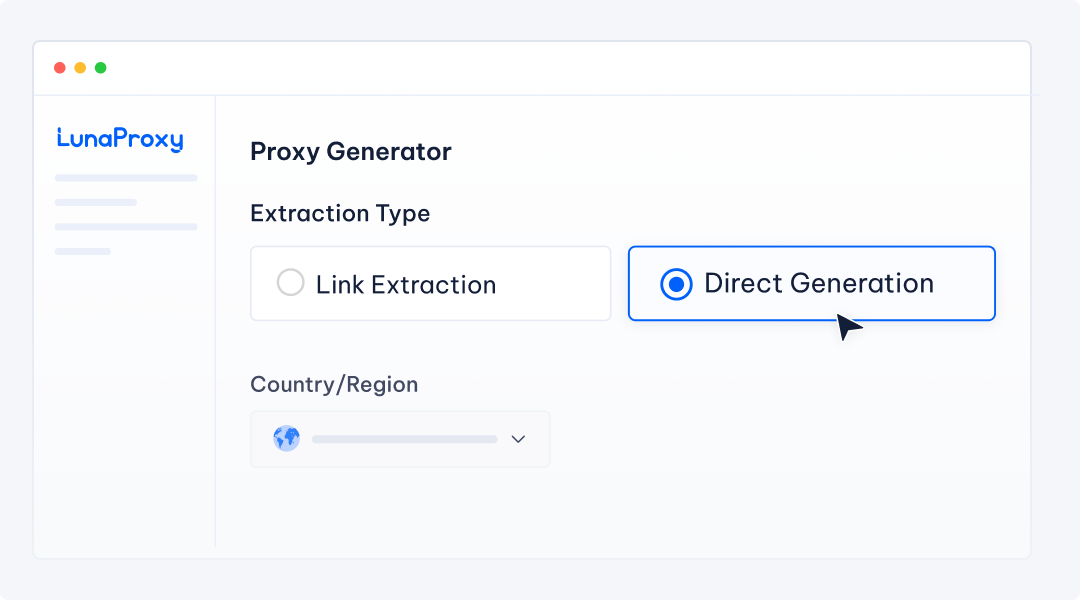Click the "Direct Generation" label text
Image resolution: width=1080 pixels, height=600 pixels.
tap(819, 283)
